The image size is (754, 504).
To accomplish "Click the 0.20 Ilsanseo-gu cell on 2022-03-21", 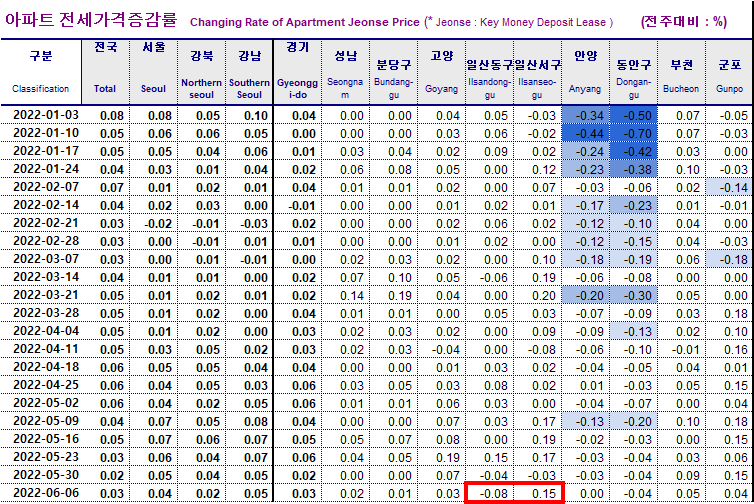I will pos(538,295).
